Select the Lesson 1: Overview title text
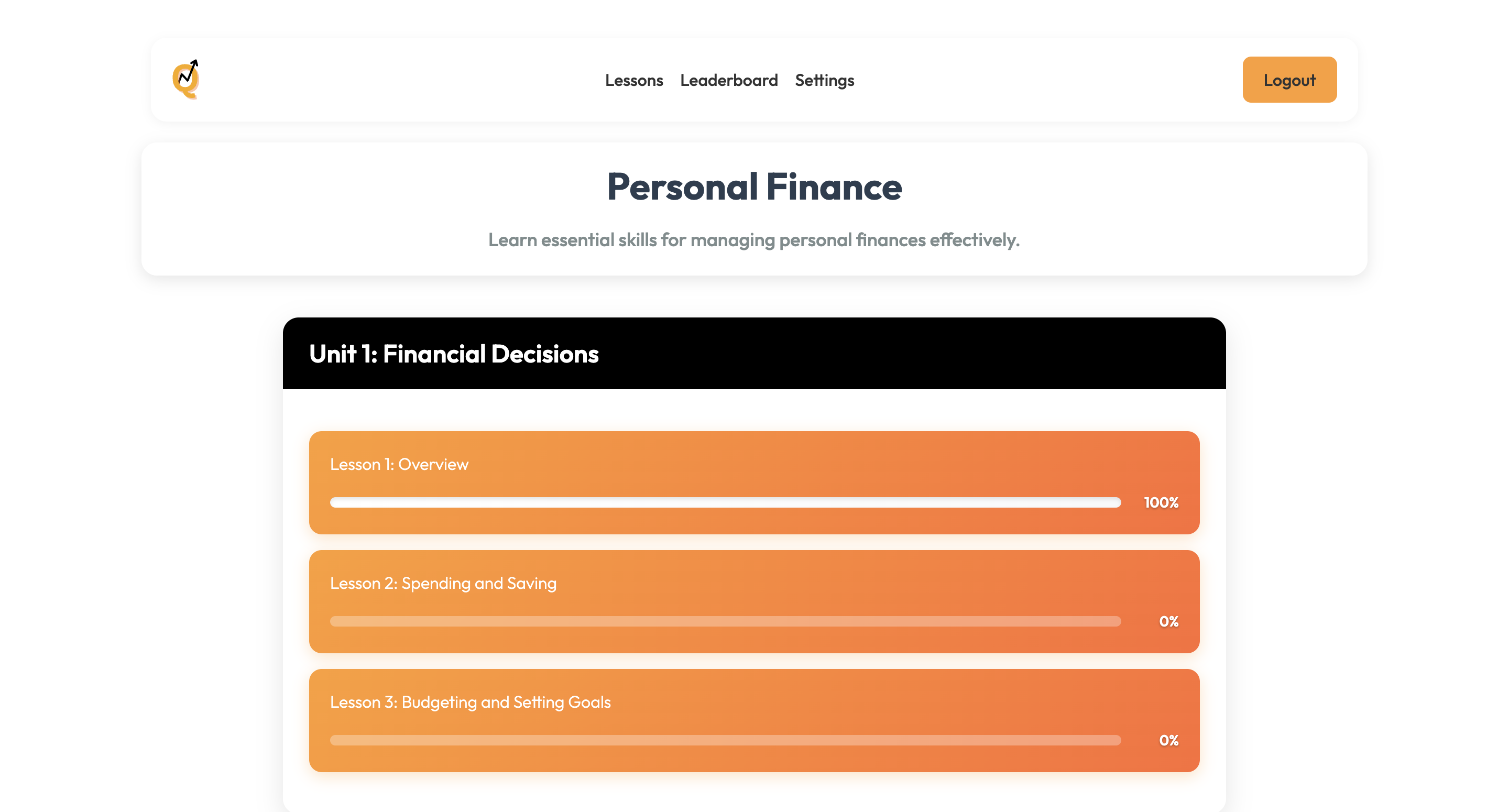The height and width of the screenshot is (812, 1509). pyautogui.click(x=399, y=465)
